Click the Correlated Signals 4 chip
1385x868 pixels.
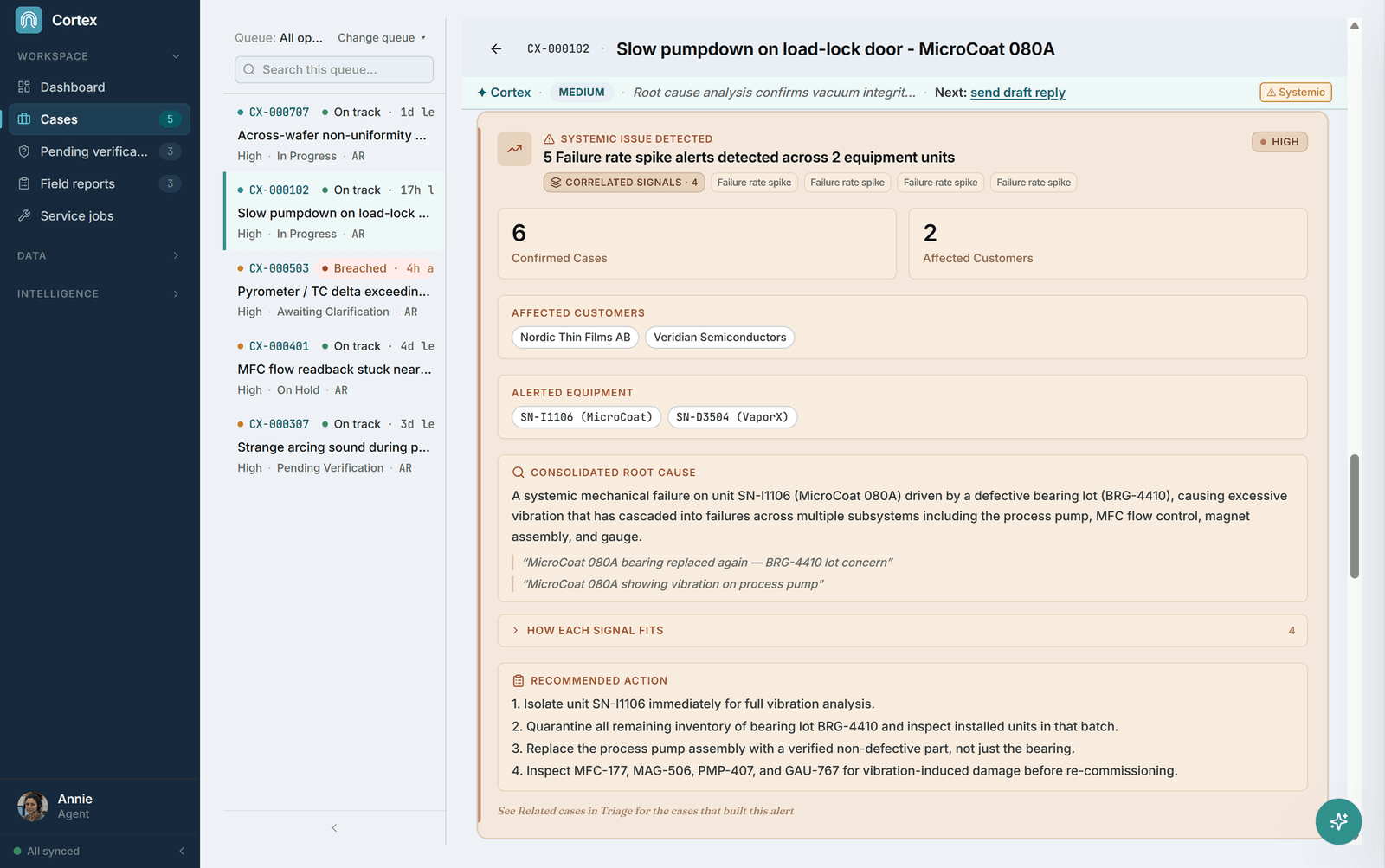pyautogui.click(x=624, y=183)
